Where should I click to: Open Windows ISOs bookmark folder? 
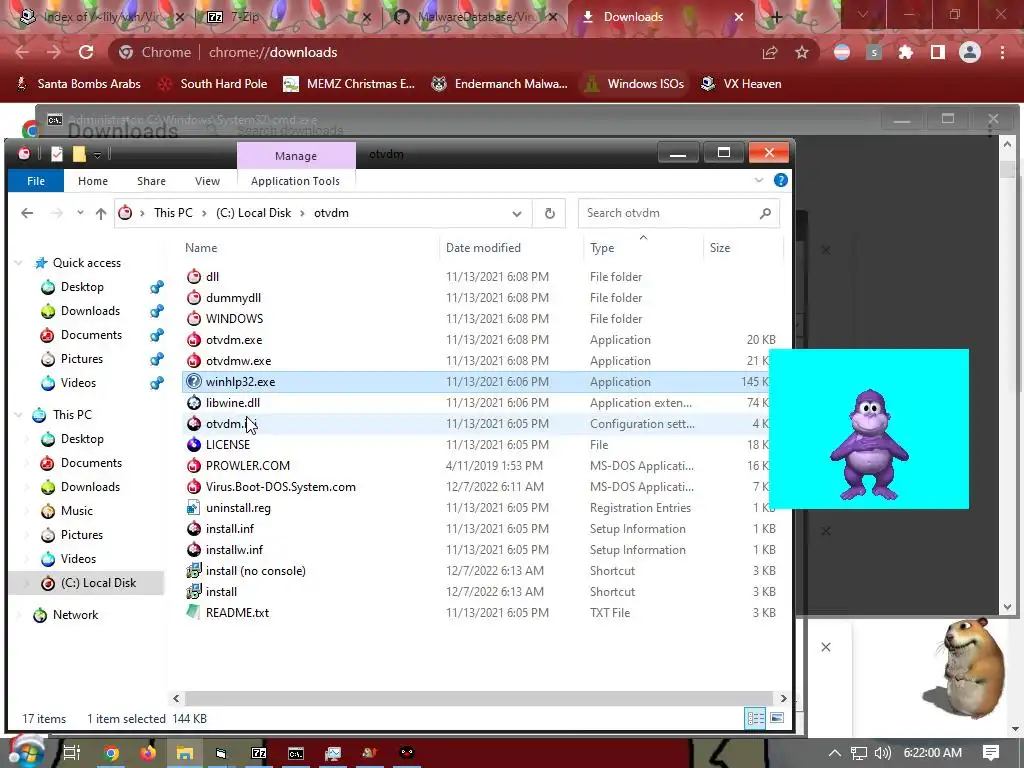(634, 84)
